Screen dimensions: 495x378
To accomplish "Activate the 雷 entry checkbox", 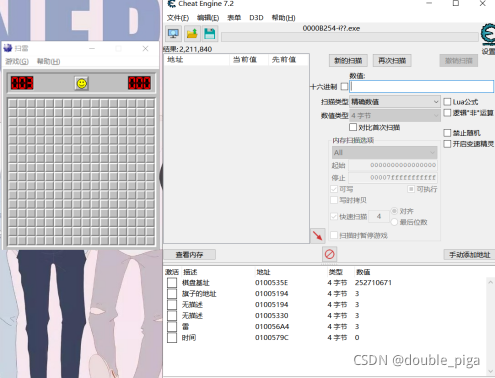I will pyautogui.click(x=172, y=327).
